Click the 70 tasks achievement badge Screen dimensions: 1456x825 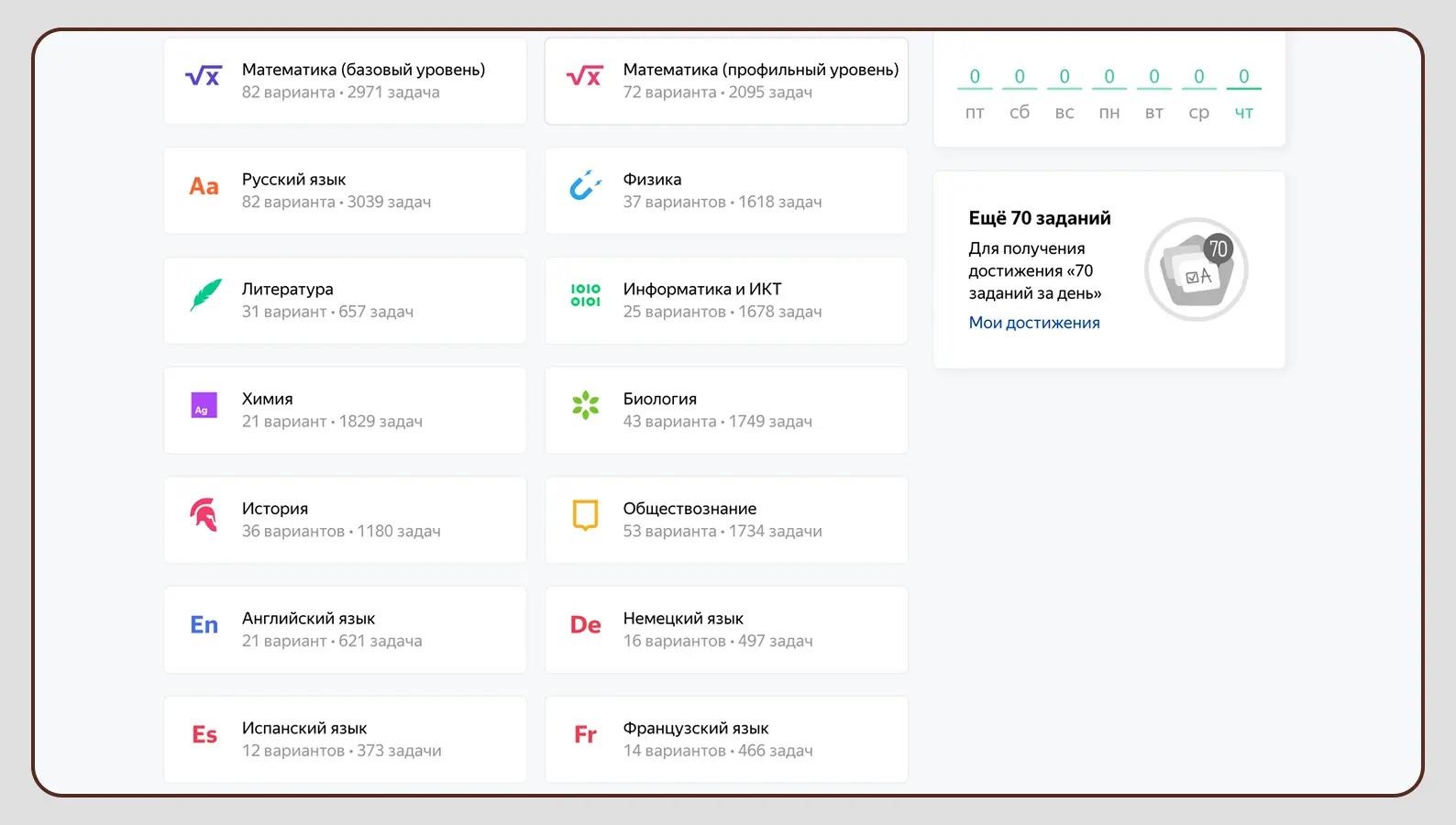[x=1196, y=269]
